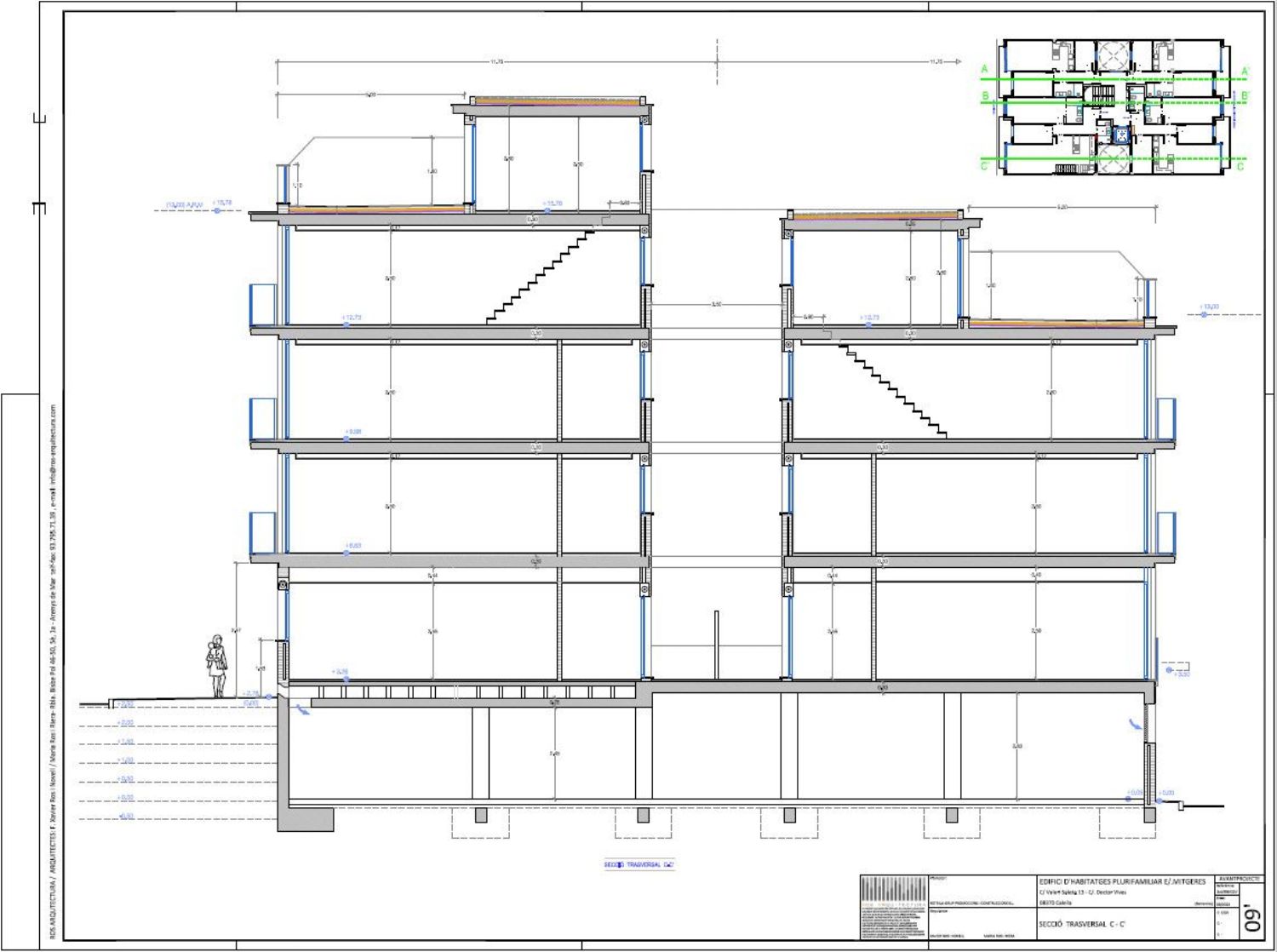
Task: Click the EDIFICI D'HABITATGES PLURIFAMILIAR project title
Action: pyautogui.click(x=1122, y=881)
